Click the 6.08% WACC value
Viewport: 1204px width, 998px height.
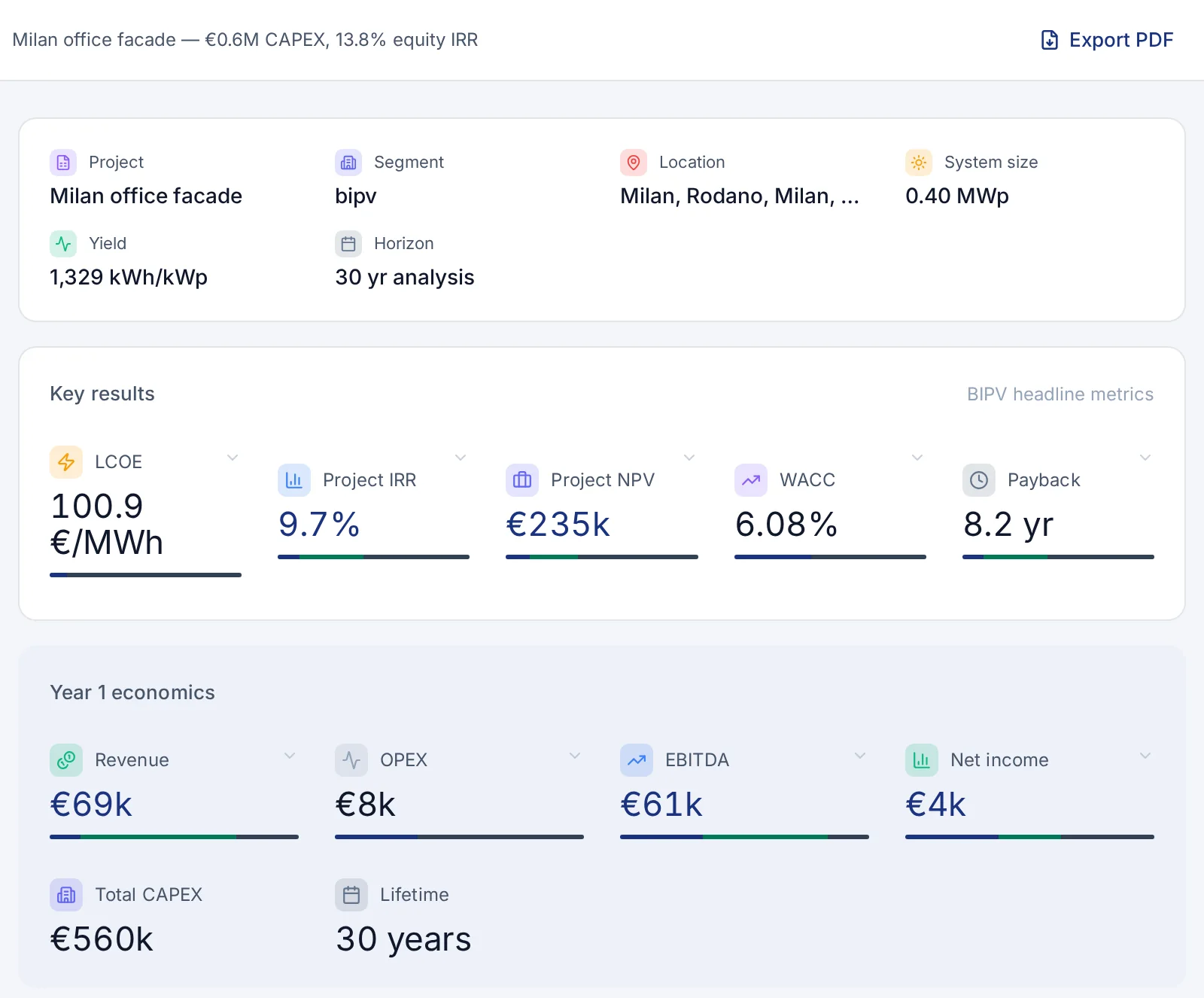click(x=786, y=525)
